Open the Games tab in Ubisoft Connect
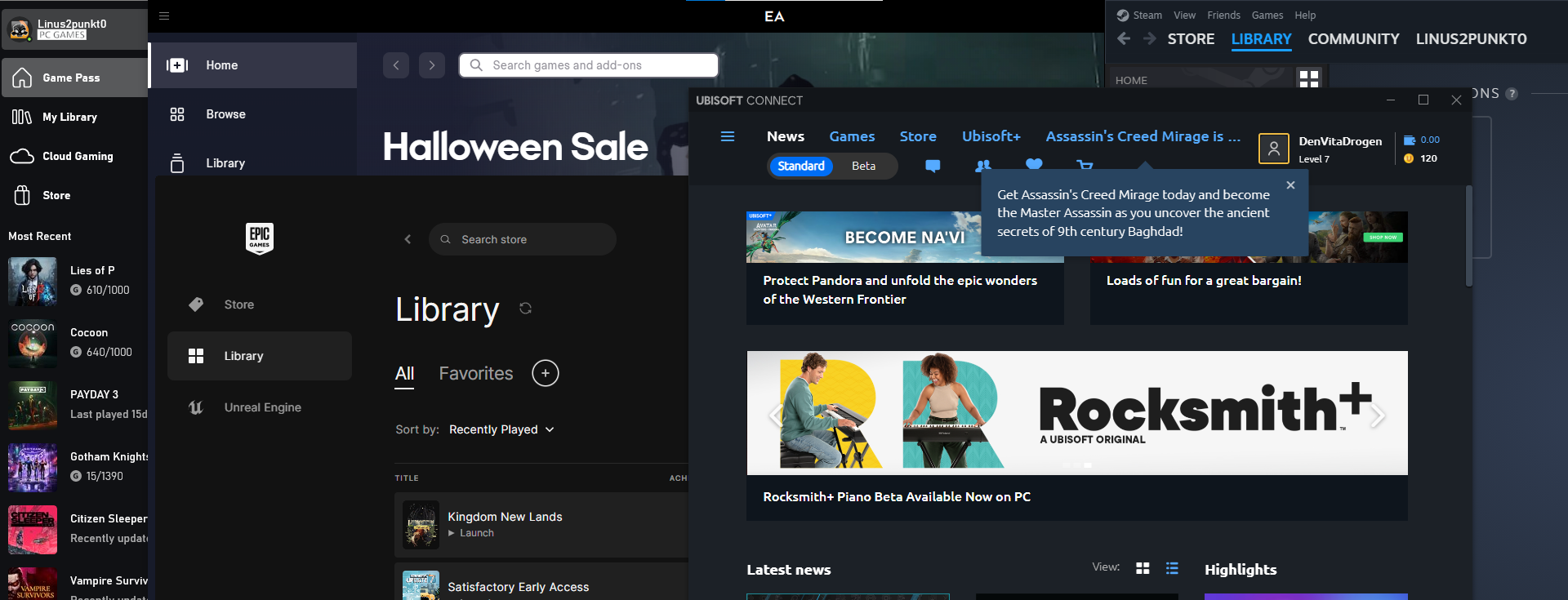 pyautogui.click(x=852, y=136)
